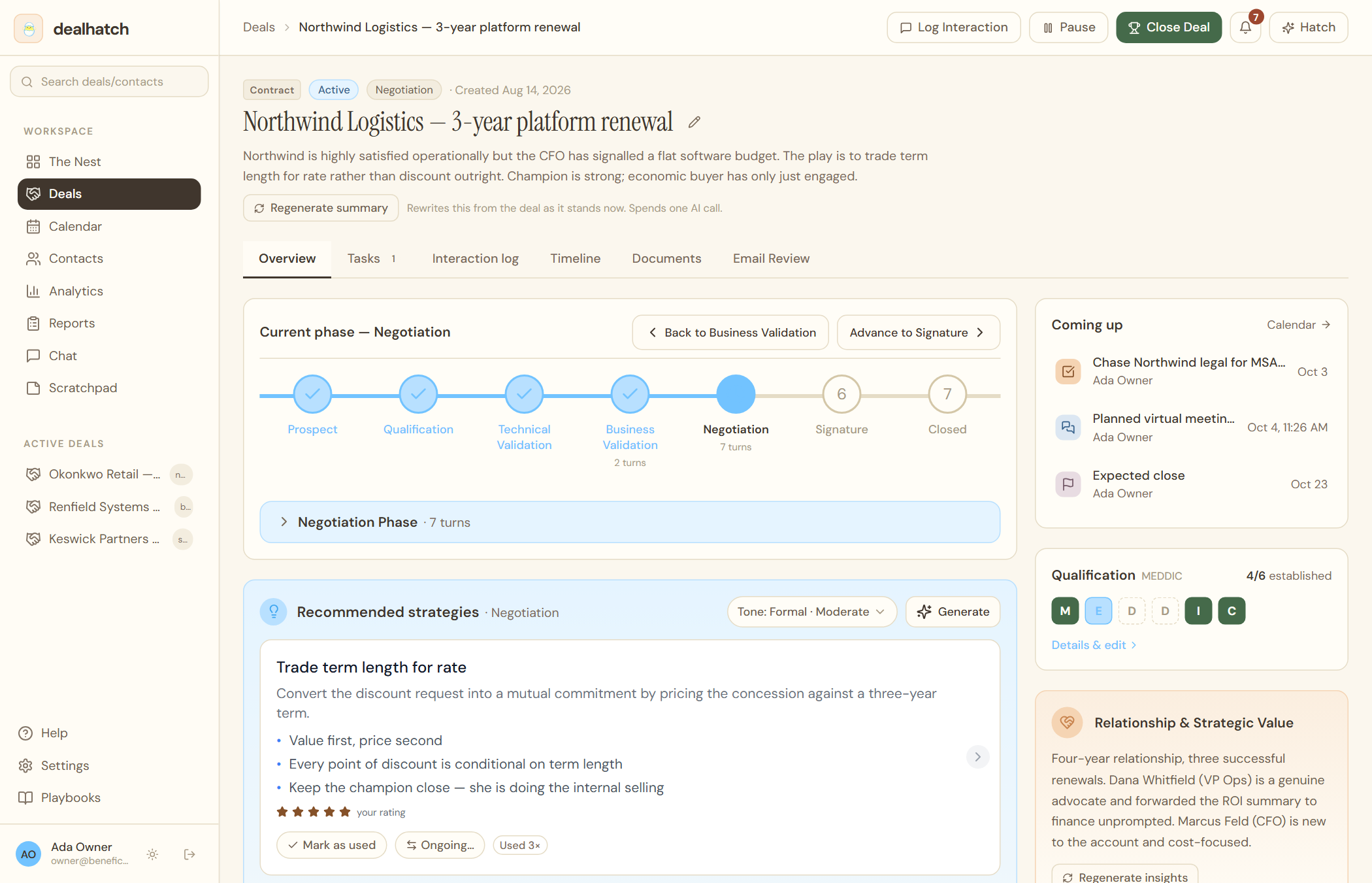1372x883 pixels.
Task: Open Help from the sidebar
Action: [x=109, y=733]
